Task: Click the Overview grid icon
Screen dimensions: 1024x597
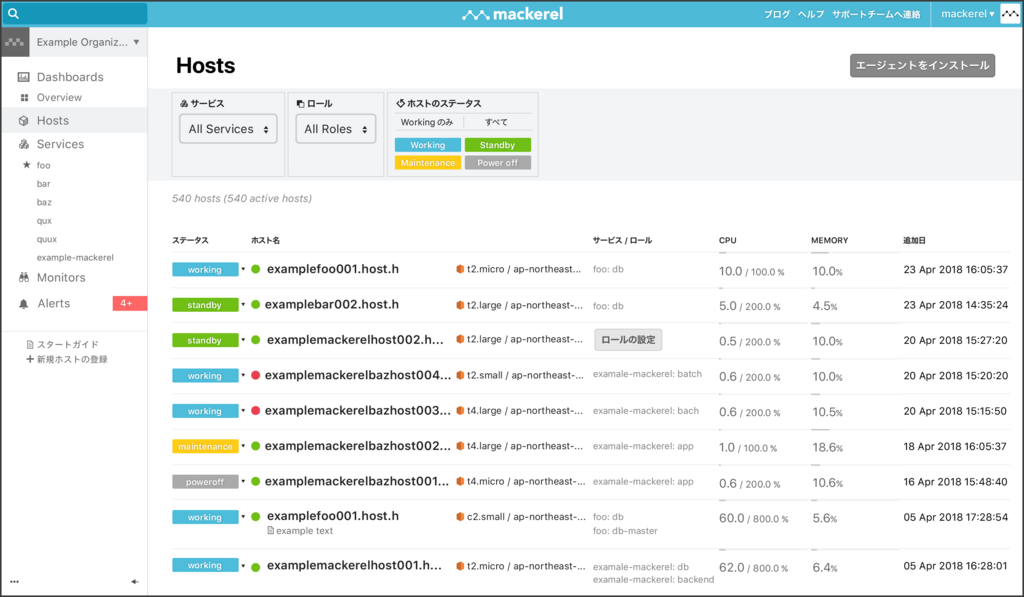Action: pyautogui.click(x=24, y=97)
